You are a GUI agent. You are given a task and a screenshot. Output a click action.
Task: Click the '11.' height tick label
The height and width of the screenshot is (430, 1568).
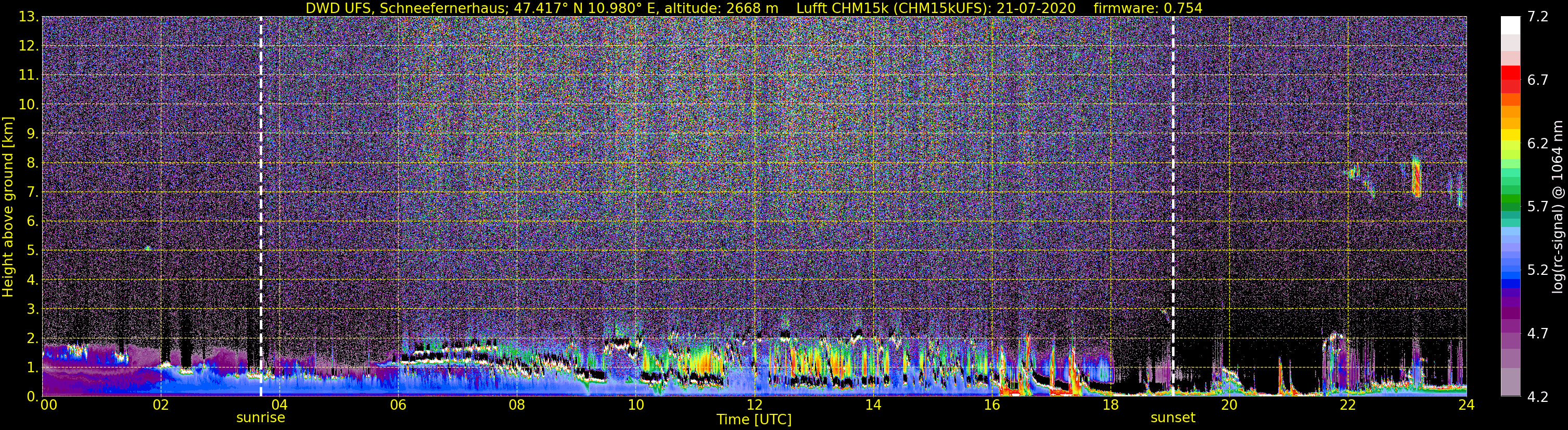pos(29,75)
